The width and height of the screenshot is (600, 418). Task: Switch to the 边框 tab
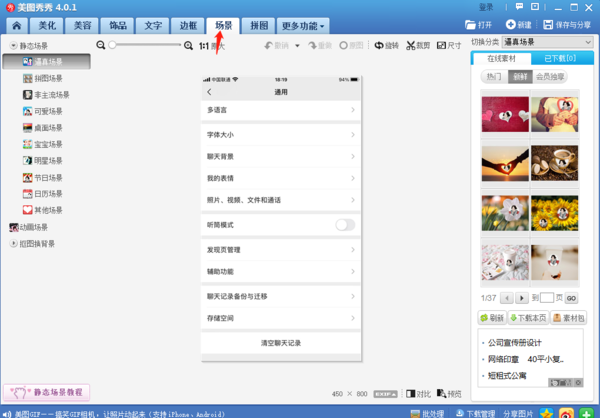pyautogui.click(x=187, y=24)
